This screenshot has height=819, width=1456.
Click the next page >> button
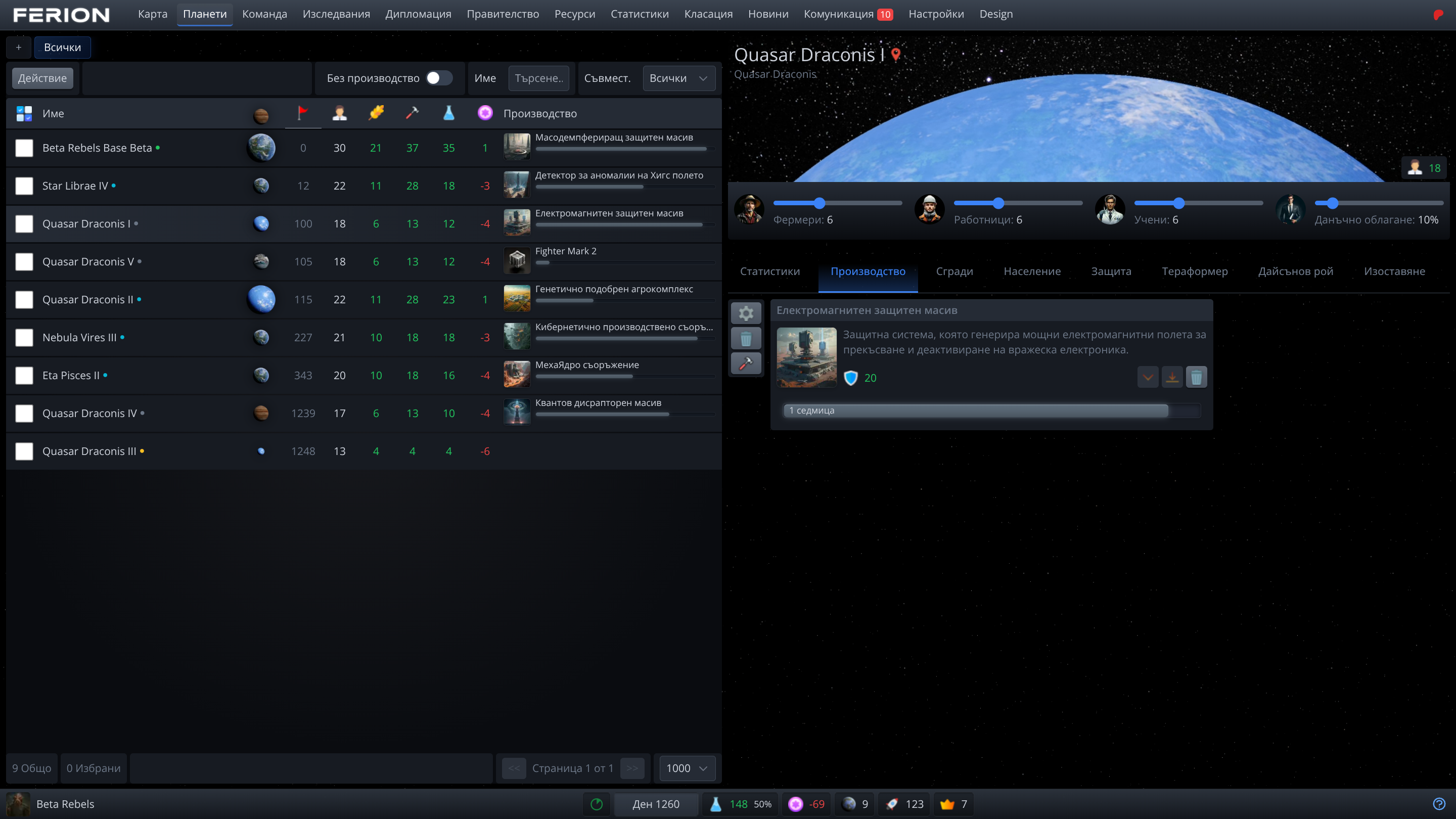632,768
